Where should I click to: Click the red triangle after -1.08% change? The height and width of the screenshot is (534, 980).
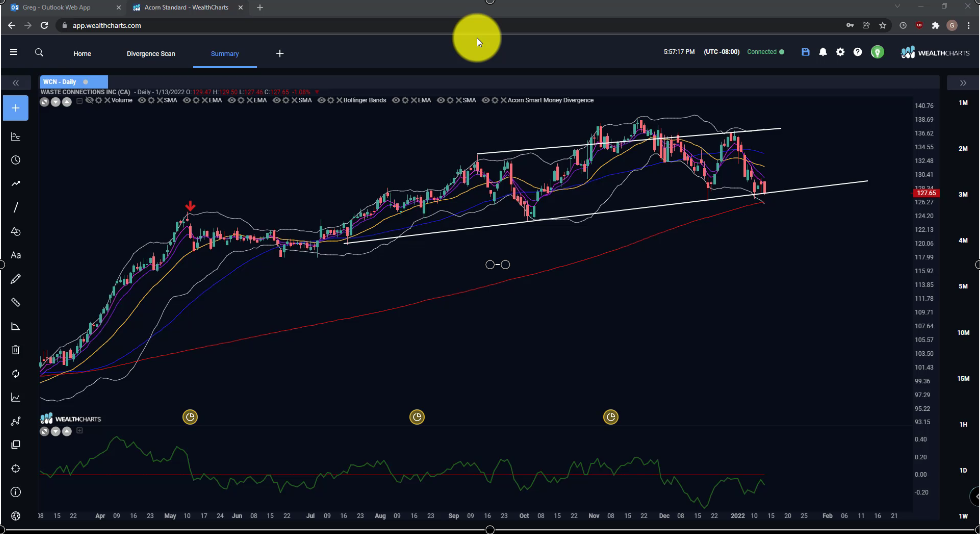point(317,93)
